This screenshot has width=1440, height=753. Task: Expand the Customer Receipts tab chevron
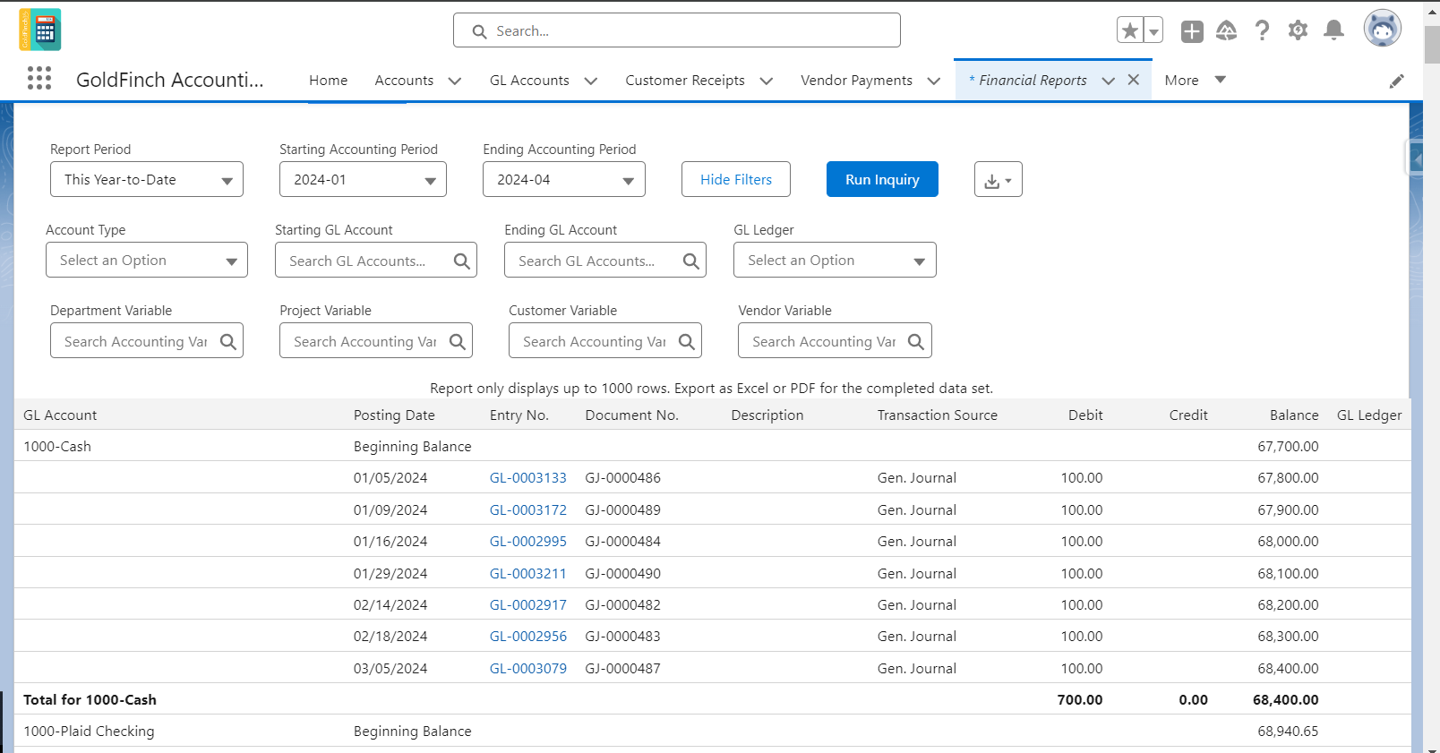pyautogui.click(x=767, y=81)
